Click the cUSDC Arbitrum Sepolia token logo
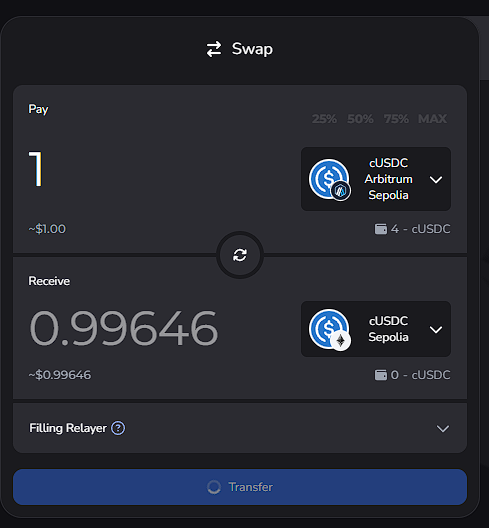The height and width of the screenshot is (528, 489). (x=329, y=179)
